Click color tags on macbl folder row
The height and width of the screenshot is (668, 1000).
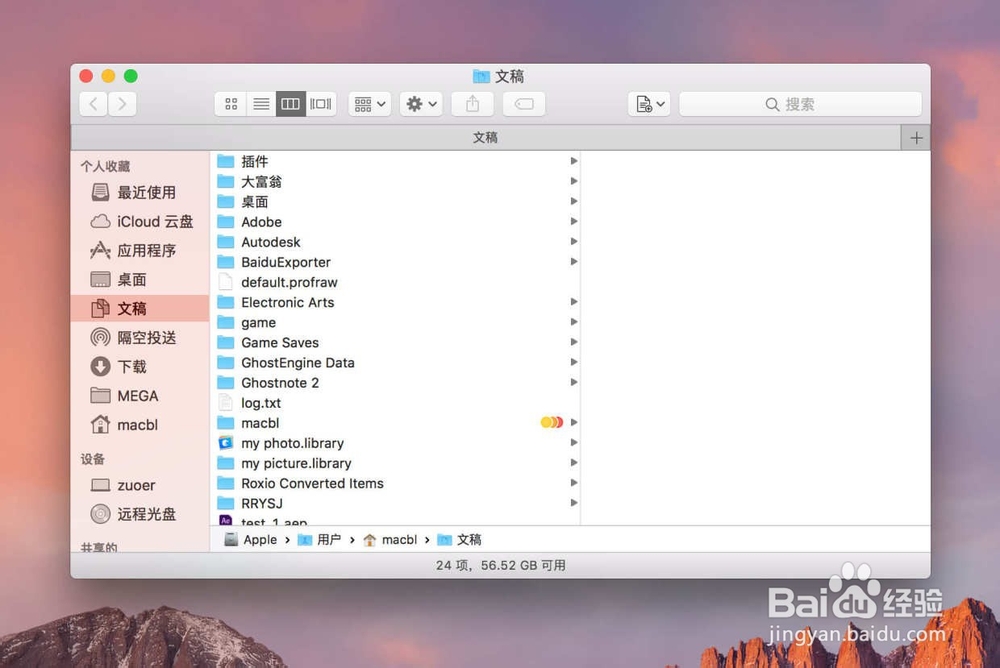coord(552,422)
